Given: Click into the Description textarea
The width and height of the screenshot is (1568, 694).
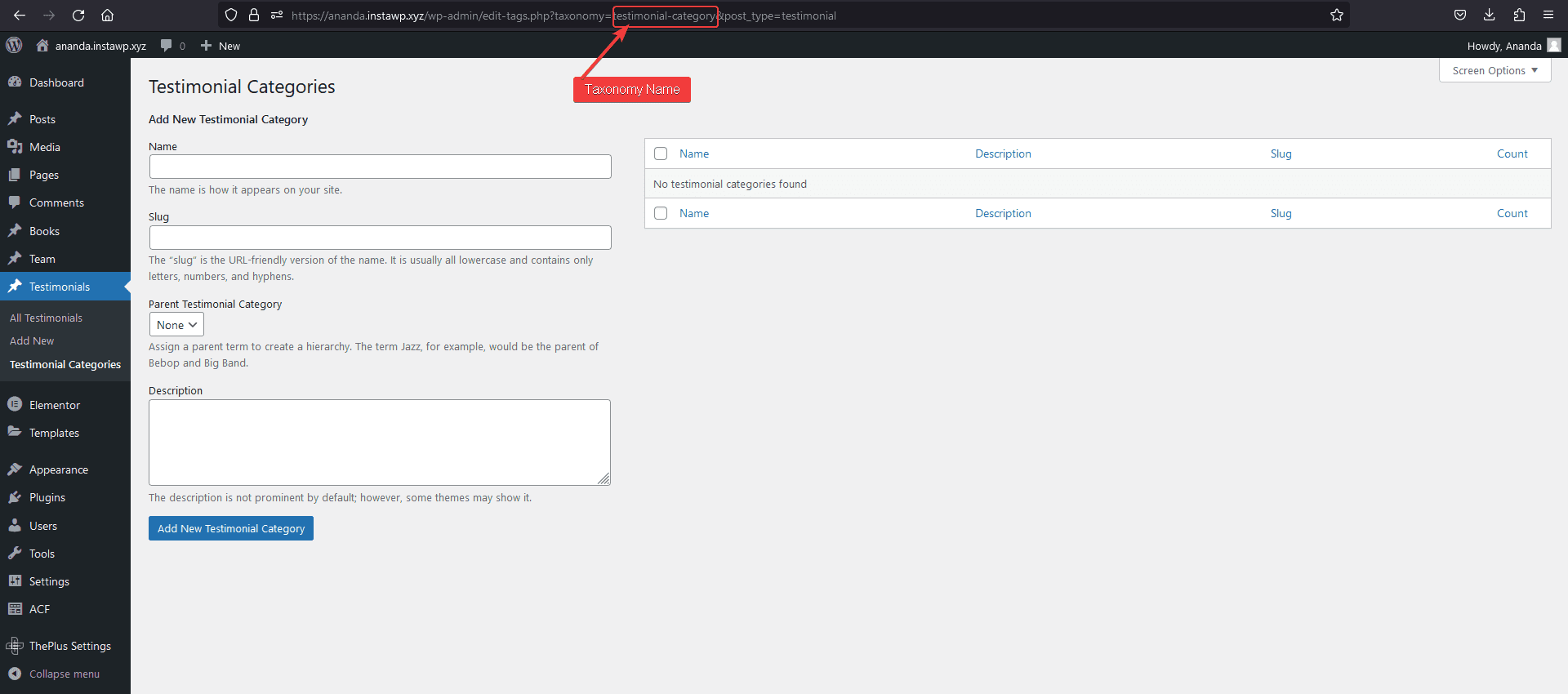Looking at the screenshot, I should [x=380, y=443].
